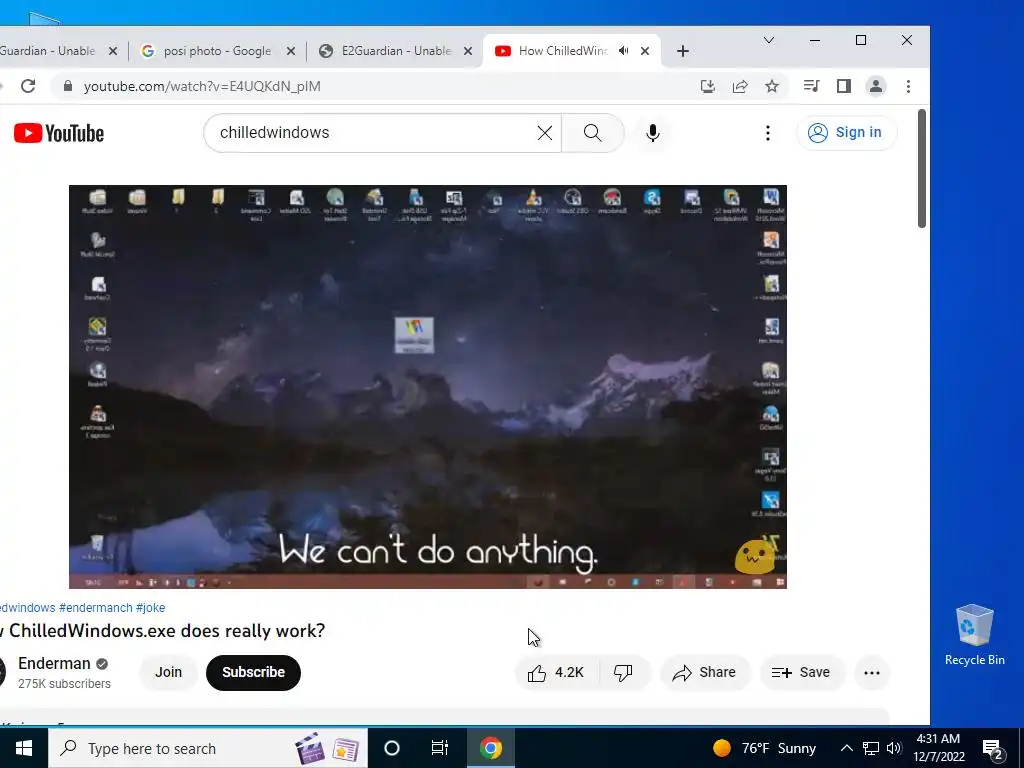Open a new tab with plus button
This screenshot has width=1024, height=768.
click(x=682, y=51)
